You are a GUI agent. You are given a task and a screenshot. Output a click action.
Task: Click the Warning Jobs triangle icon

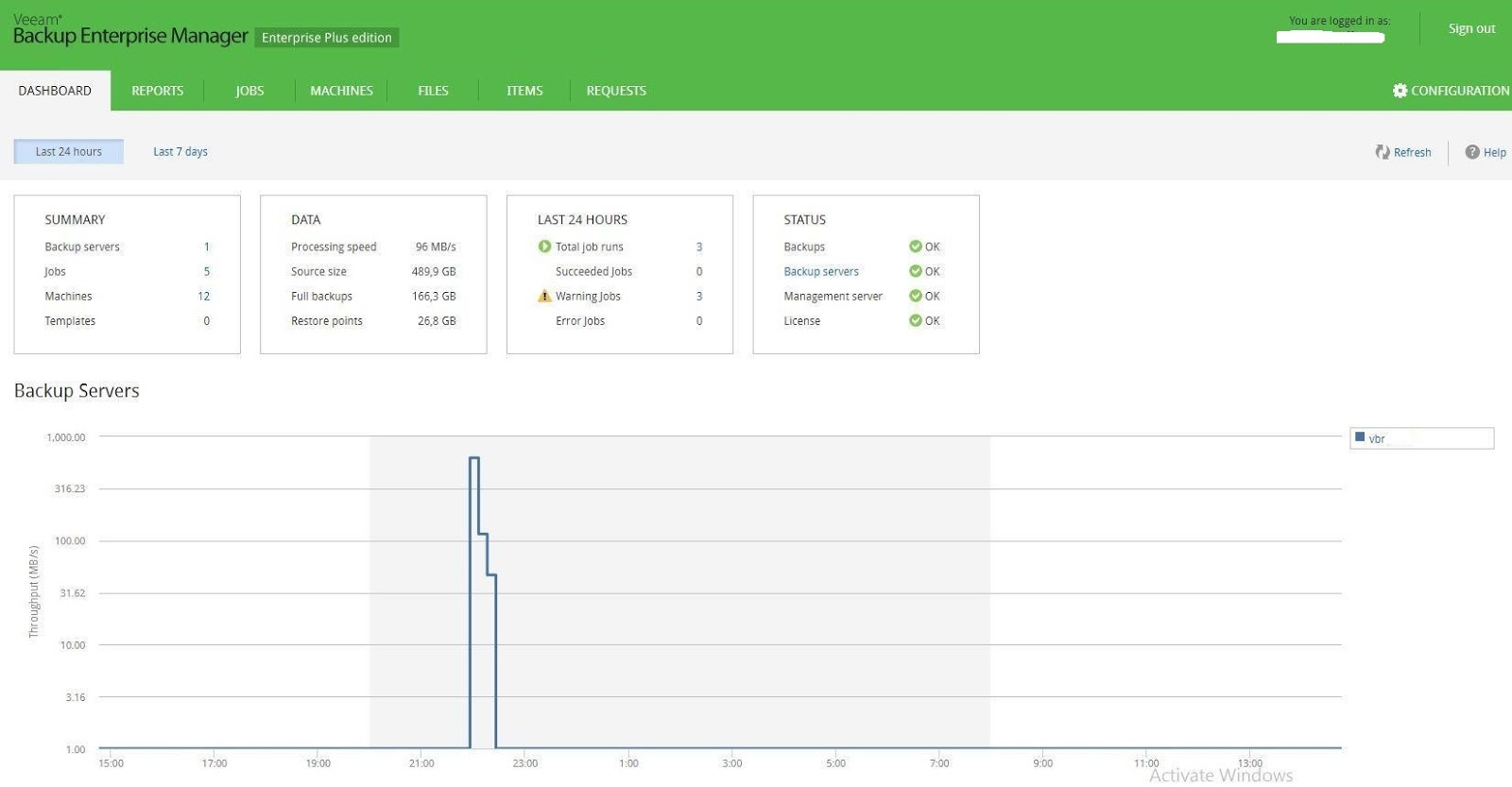tap(544, 296)
